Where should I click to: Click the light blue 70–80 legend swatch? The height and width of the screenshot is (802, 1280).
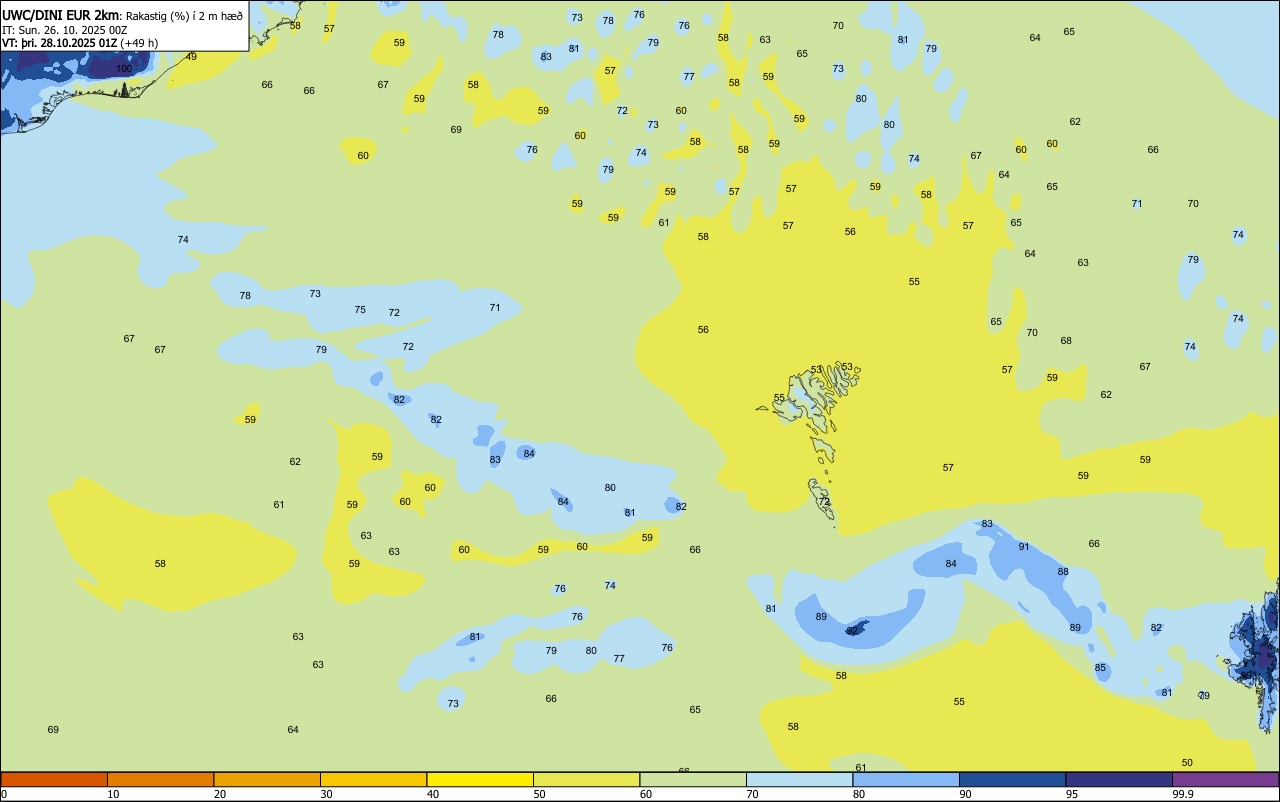(799, 779)
